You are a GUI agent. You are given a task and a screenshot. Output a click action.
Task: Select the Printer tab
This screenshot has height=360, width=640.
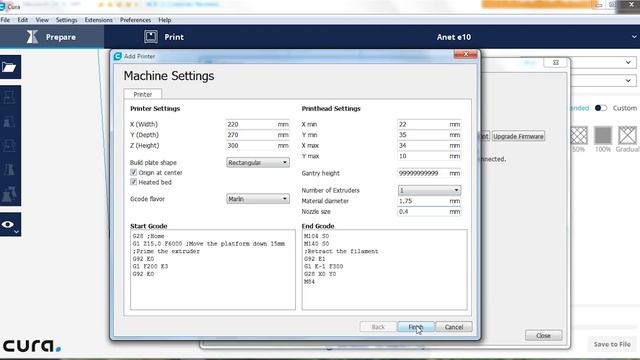[x=142, y=94]
